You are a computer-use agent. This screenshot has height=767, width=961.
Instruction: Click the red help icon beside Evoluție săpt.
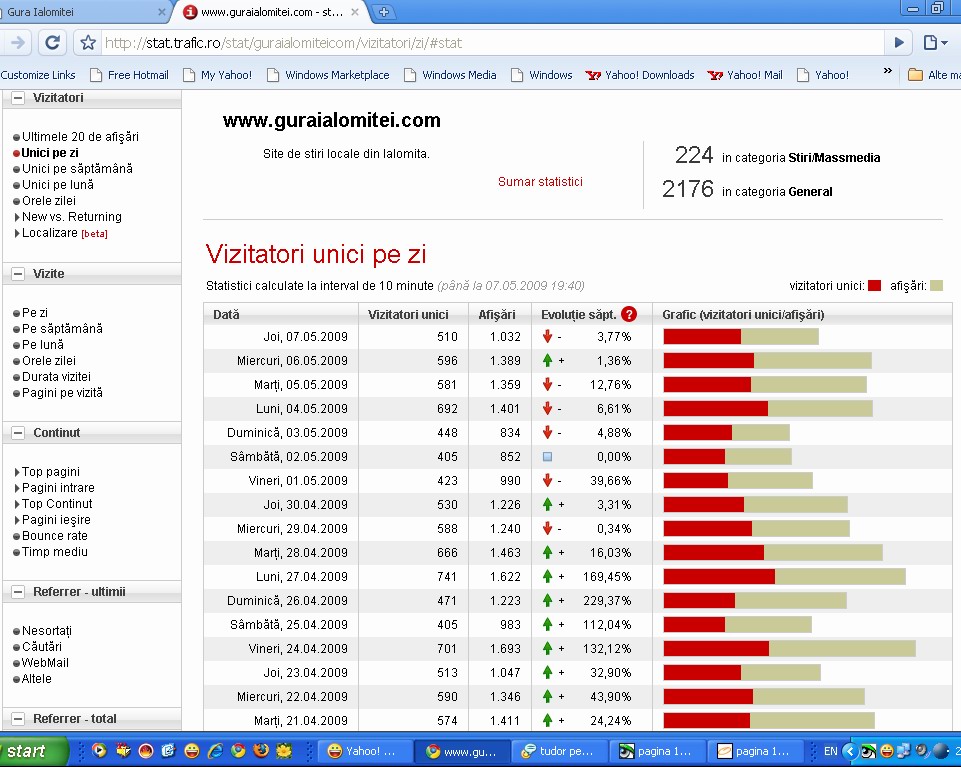coord(629,314)
